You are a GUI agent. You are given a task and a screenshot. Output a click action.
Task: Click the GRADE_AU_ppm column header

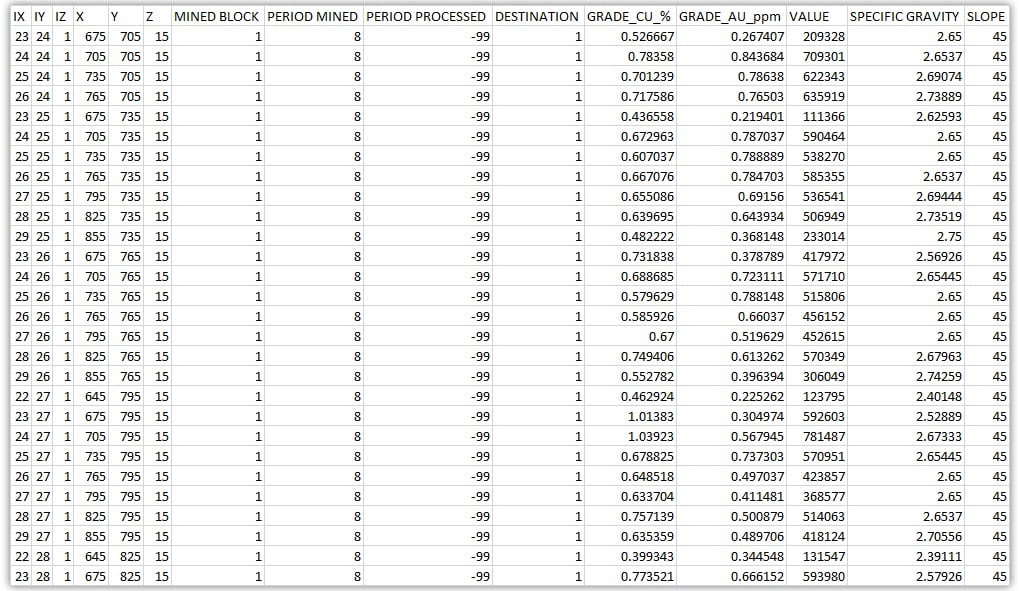pos(731,17)
